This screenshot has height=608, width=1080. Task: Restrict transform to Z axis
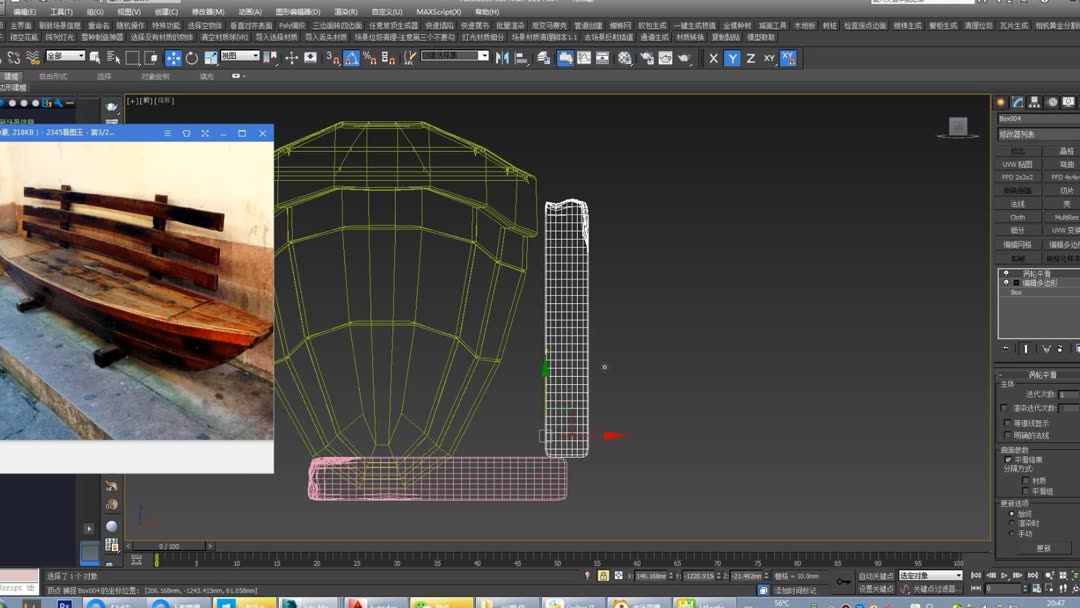(750, 59)
